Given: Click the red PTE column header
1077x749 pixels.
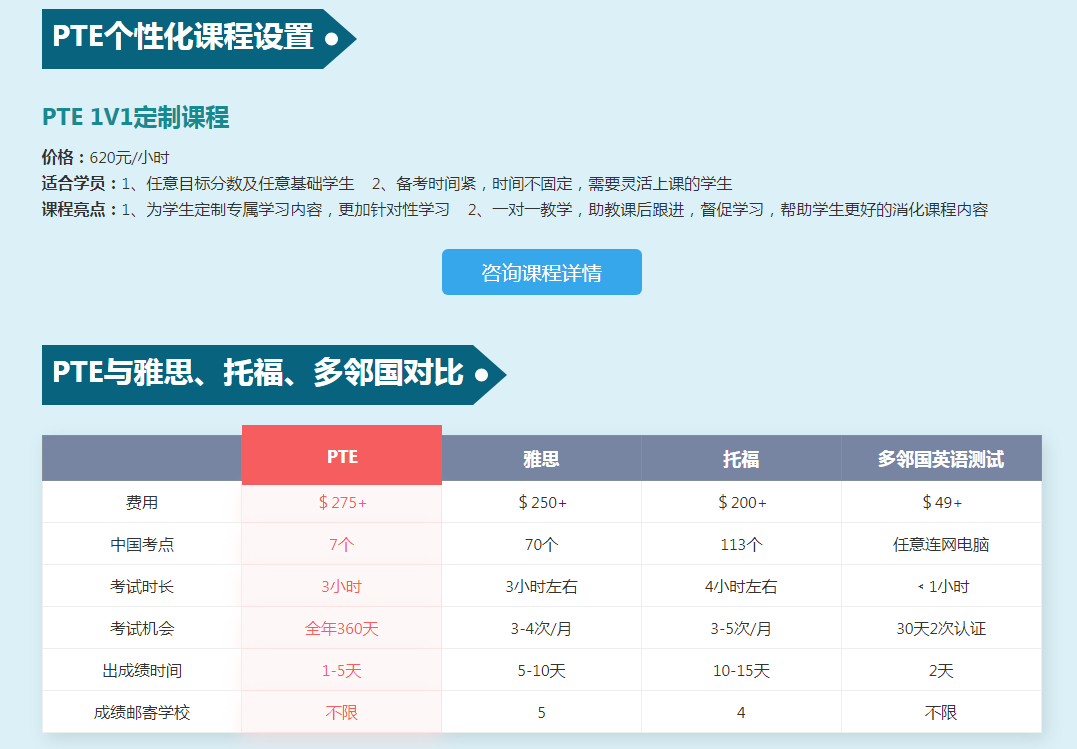Looking at the screenshot, I should (342, 456).
